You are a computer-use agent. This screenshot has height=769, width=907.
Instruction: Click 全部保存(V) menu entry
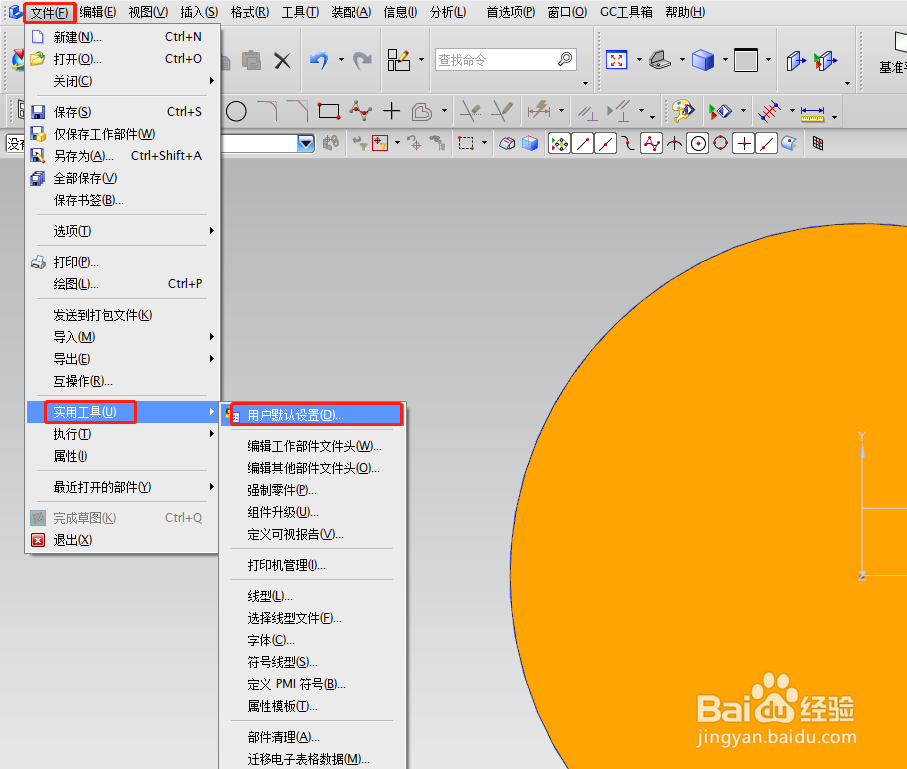(123, 178)
